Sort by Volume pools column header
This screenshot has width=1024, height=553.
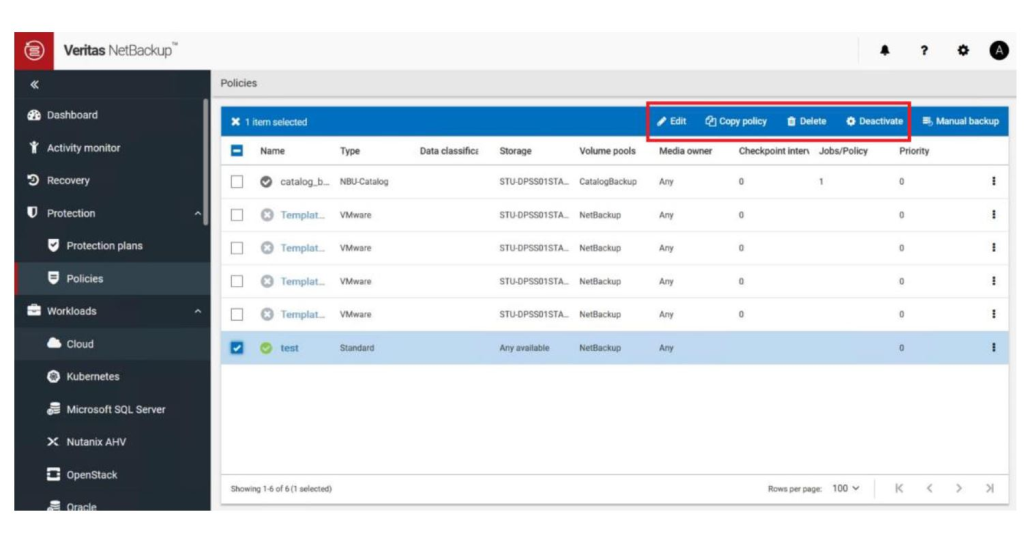coord(607,151)
